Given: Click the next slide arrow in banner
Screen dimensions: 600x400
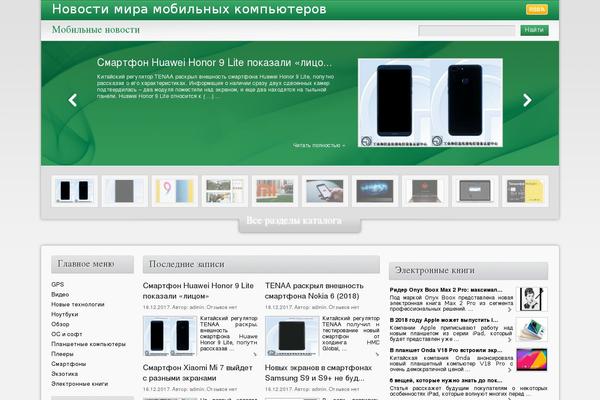Looking at the screenshot, I should (x=527, y=100).
